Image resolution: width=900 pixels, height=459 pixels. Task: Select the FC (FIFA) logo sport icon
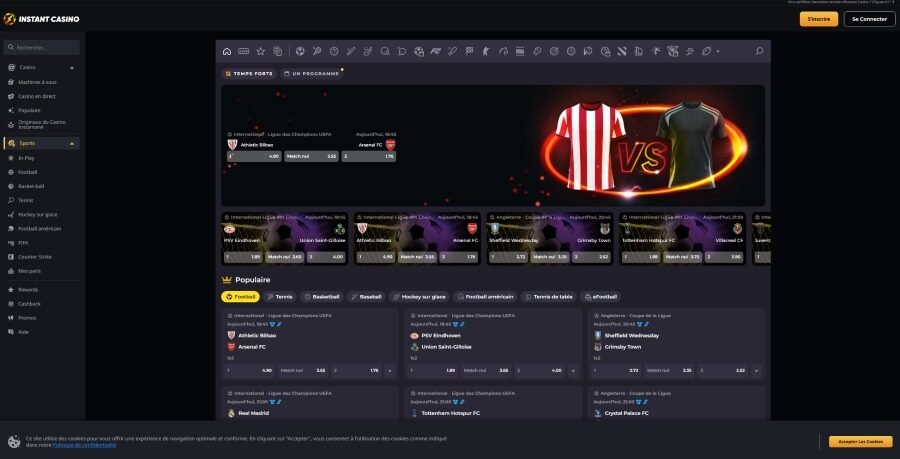tap(436, 52)
